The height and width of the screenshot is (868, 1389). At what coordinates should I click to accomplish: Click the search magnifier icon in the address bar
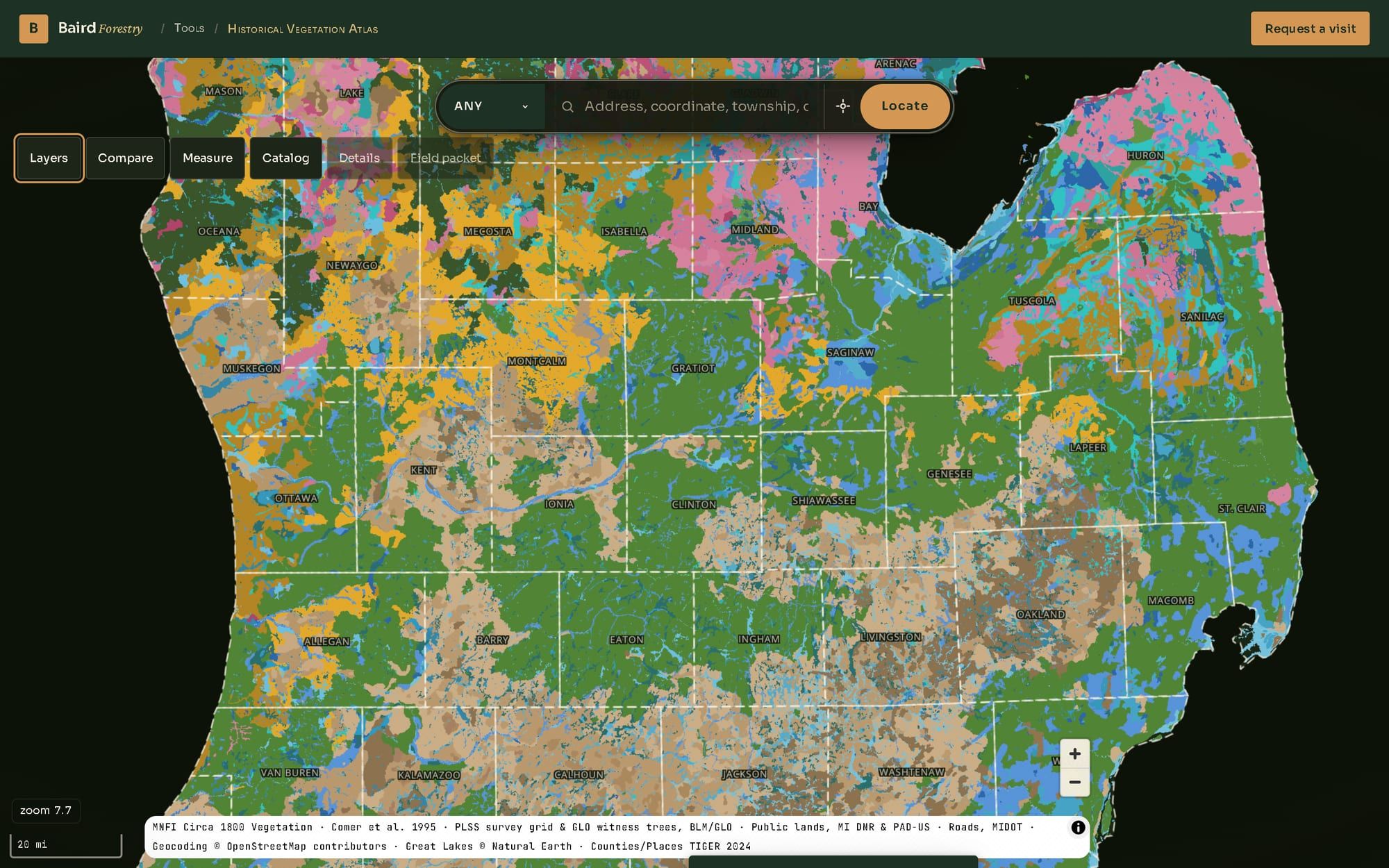tap(567, 106)
